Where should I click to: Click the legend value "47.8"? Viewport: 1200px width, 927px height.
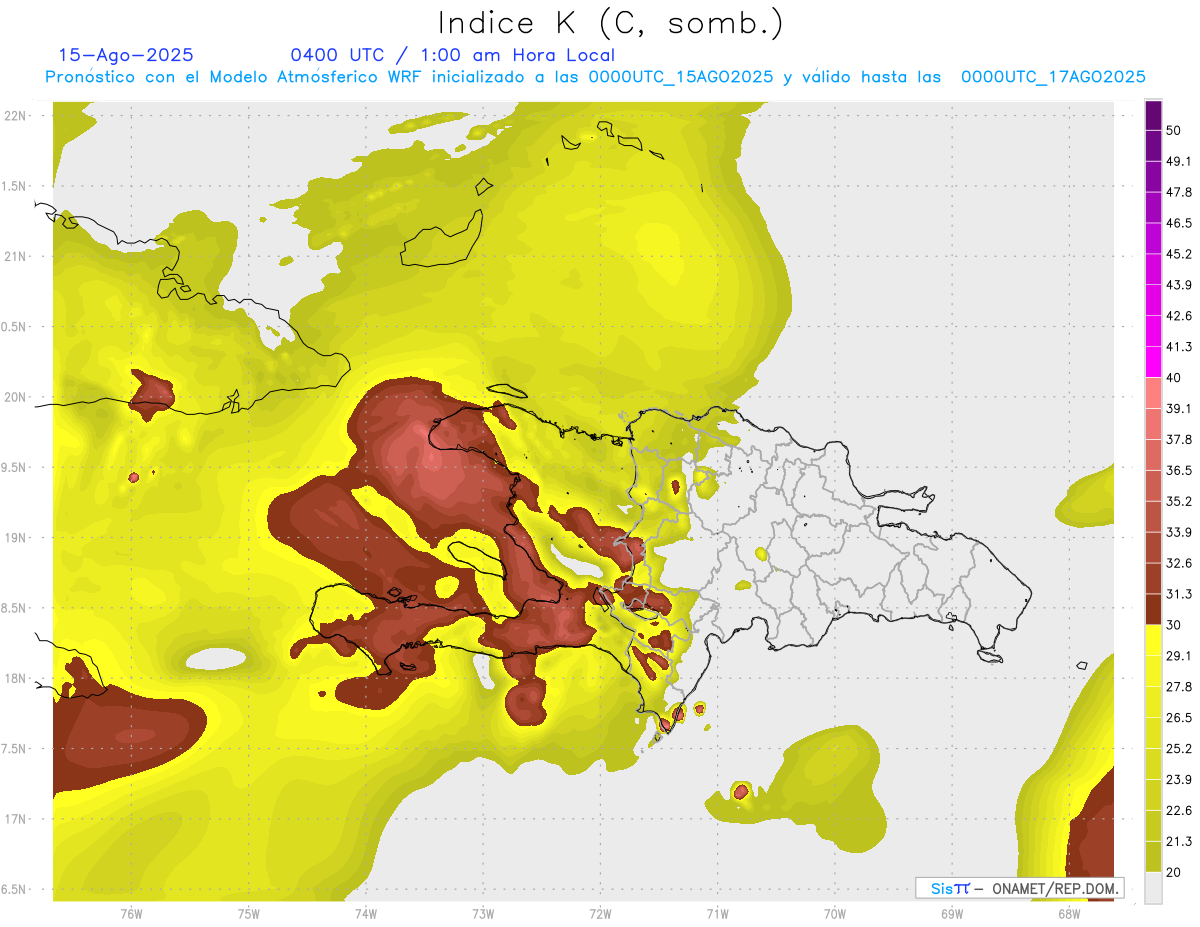(x=1179, y=192)
